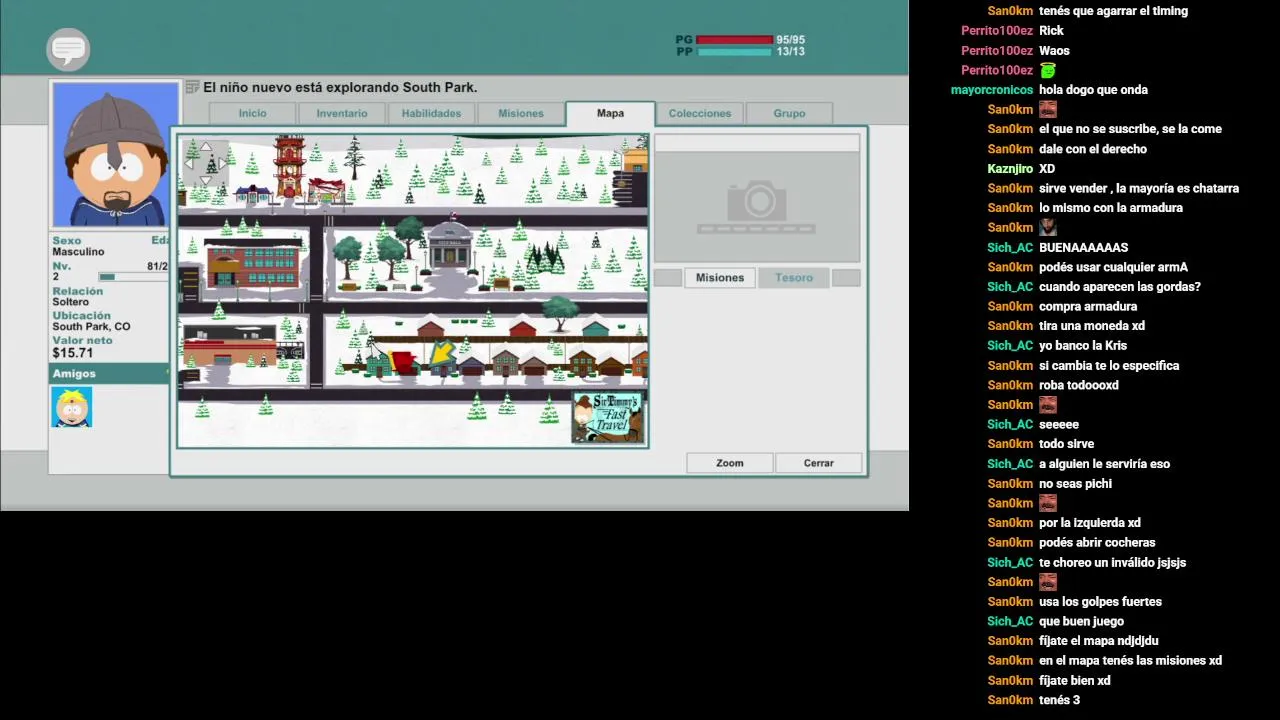The width and height of the screenshot is (1280, 720).
Task: Click the teal PP power bar
Action: coord(735,51)
